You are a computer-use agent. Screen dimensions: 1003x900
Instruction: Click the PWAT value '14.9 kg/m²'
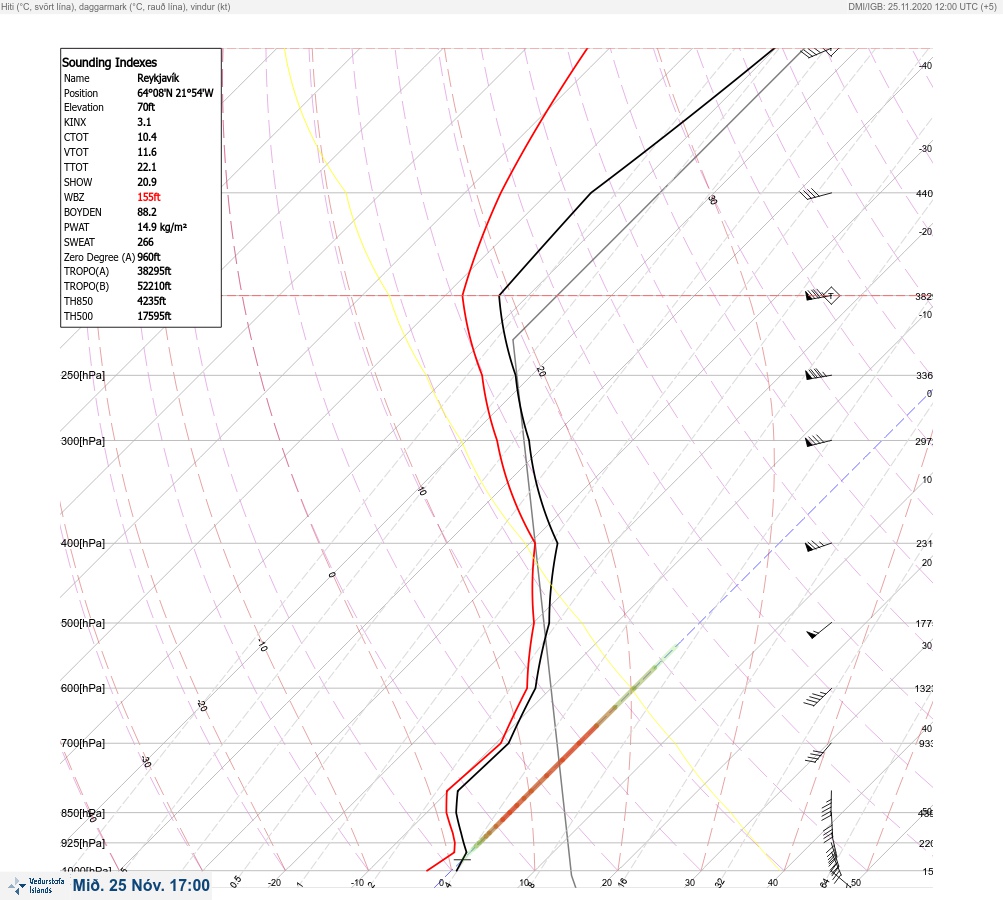click(x=162, y=227)
